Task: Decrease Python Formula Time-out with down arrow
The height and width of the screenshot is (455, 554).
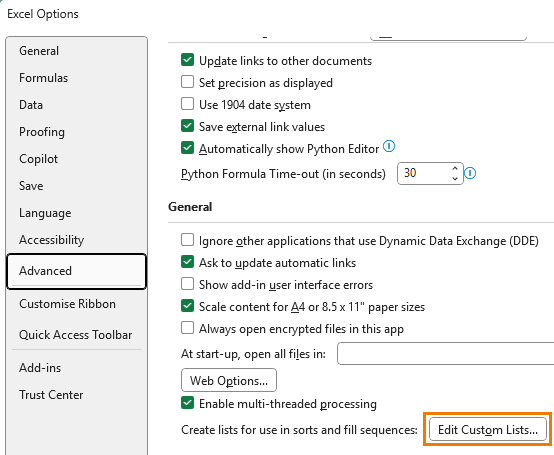Action: click(455, 178)
